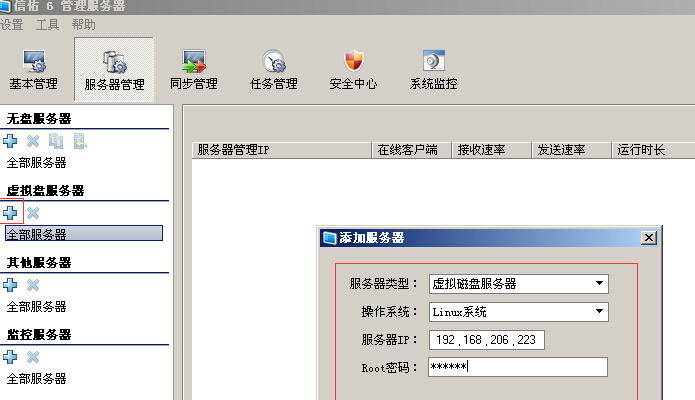Delete server icon under 无盘服务器
The height and width of the screenshot is (400, 695).
pyautogui.click(x=33, y=141)
